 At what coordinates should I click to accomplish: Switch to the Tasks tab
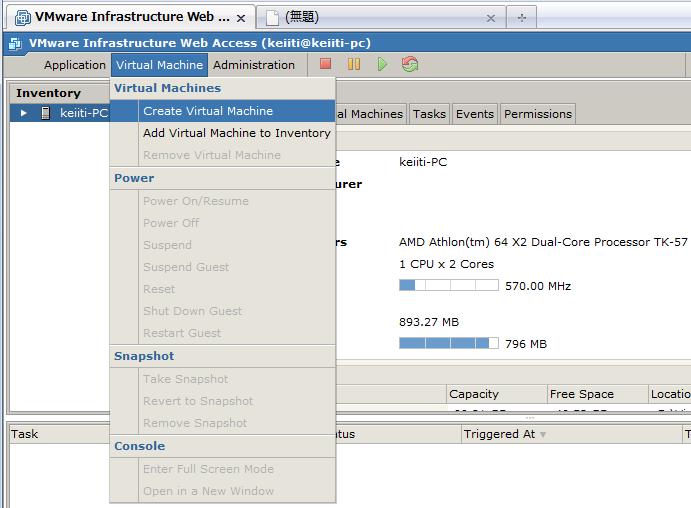point(429,114)
